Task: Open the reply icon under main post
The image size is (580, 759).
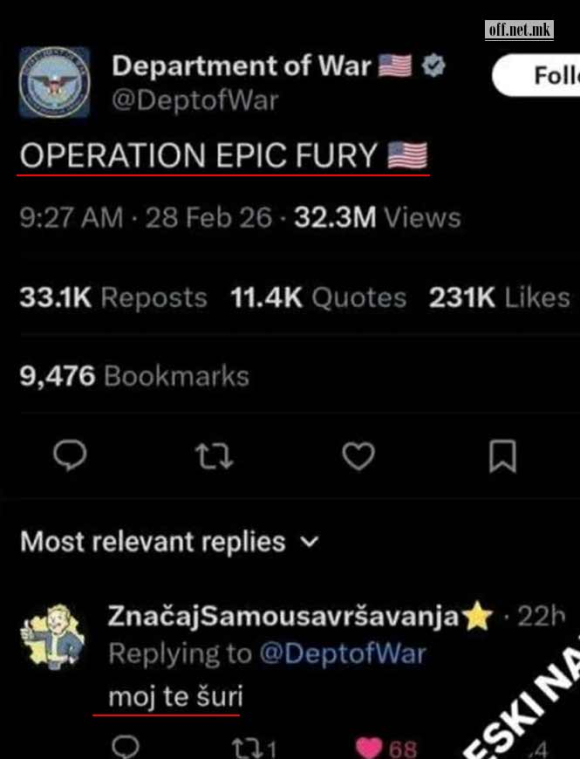Action: point(70,455)
